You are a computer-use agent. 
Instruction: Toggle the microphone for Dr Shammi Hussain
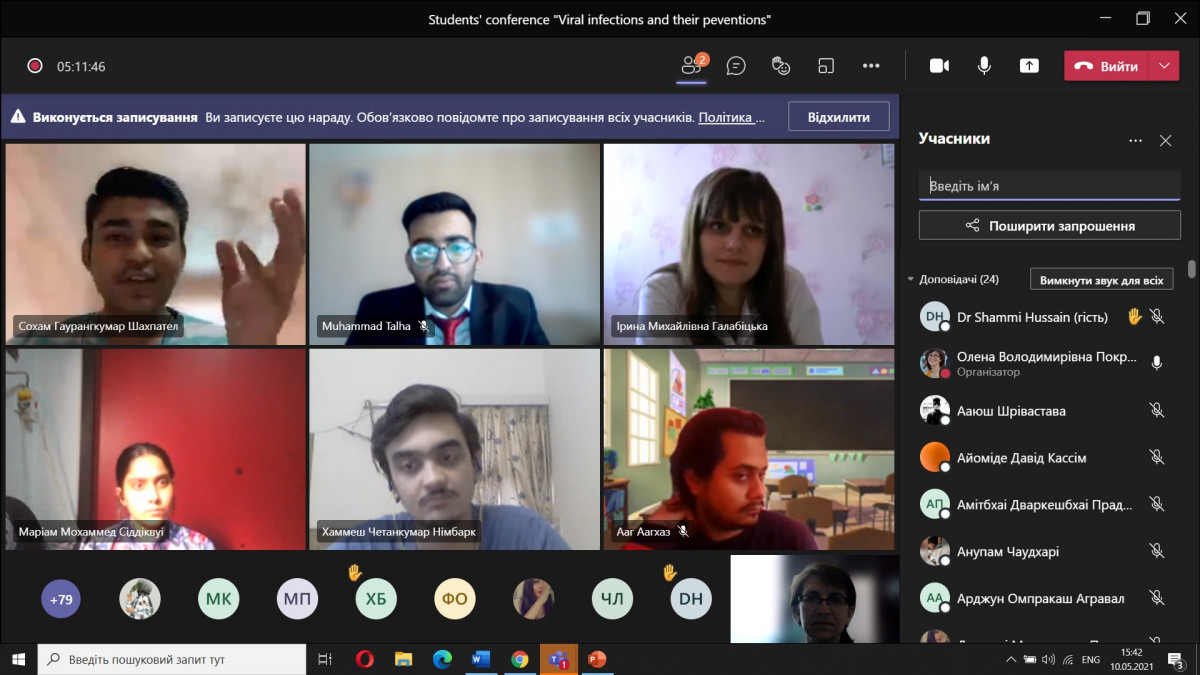click(x=1157, y=317)
